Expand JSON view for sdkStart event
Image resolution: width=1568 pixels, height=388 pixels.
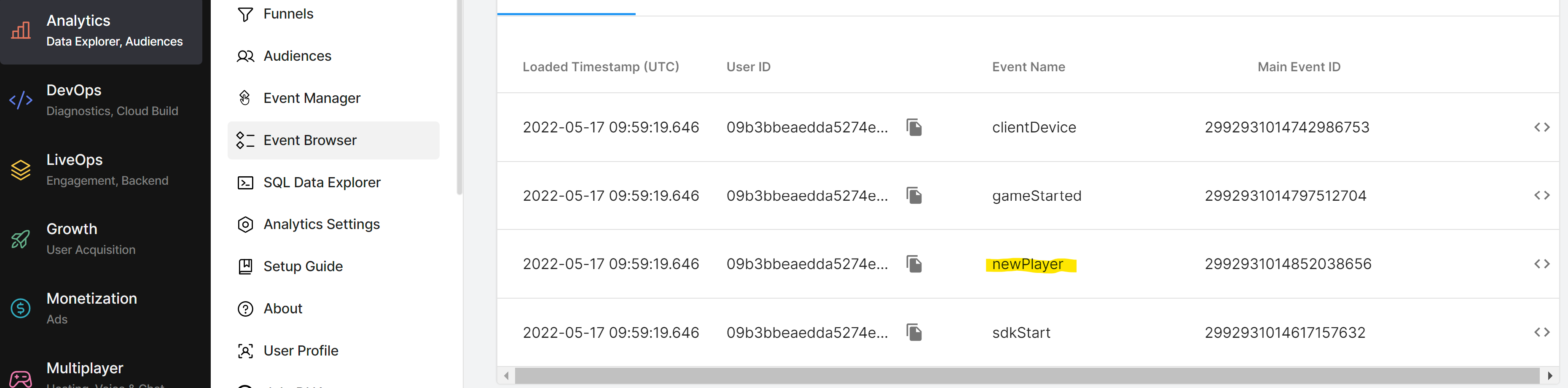(1541, 332)
